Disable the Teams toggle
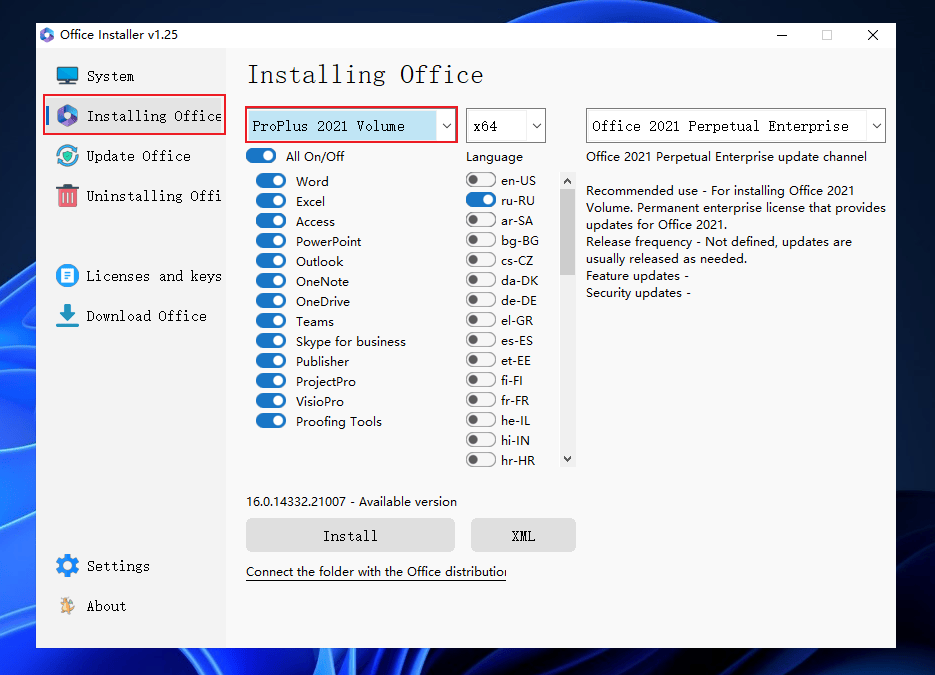Image resolution: width=935 pixels, height=675 pixels. point(271,321)
